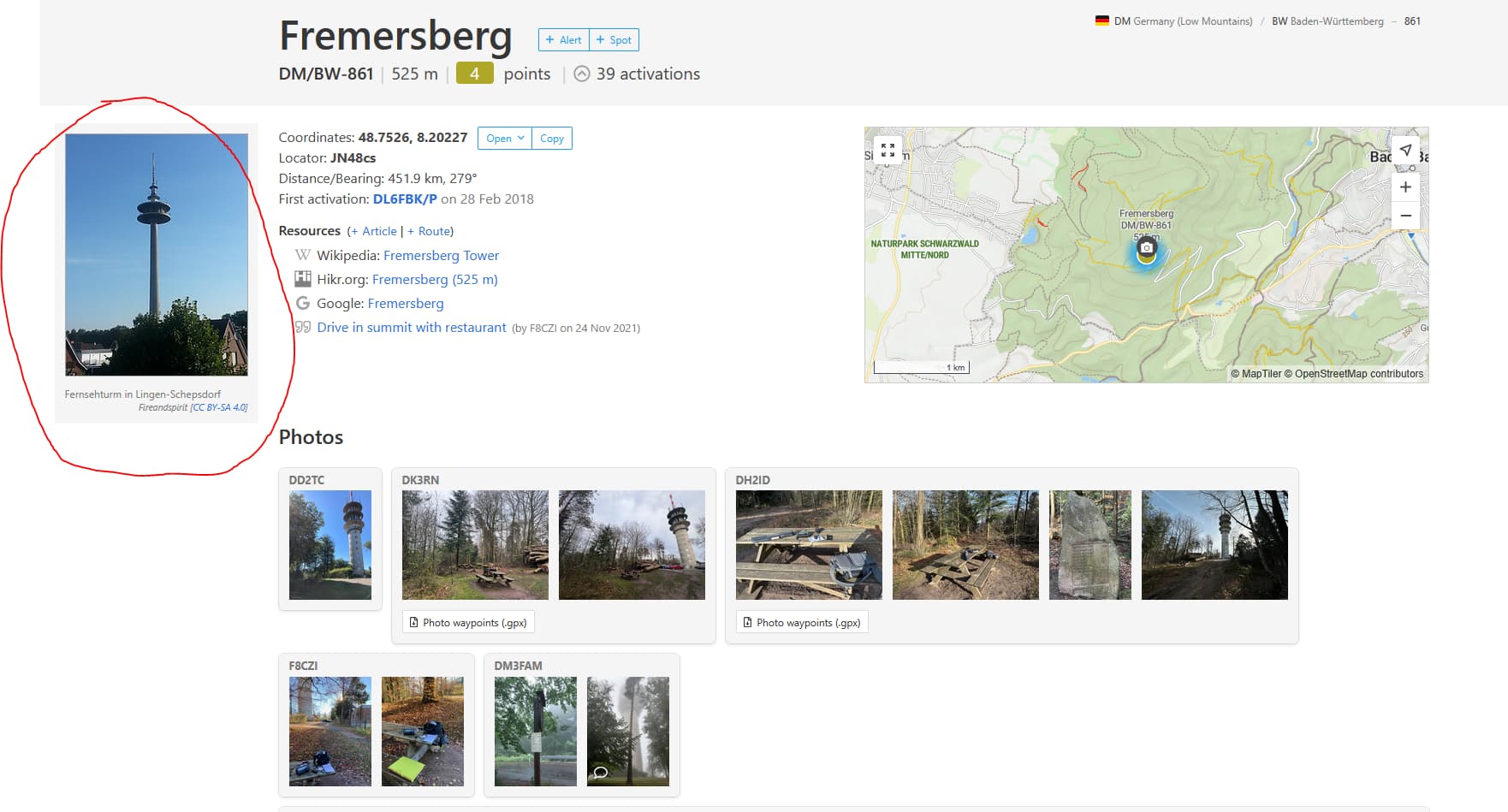1508x812 pixels.
Task: Open DD2TC tower photo thumbnail
Action: [x=330, y=545]
